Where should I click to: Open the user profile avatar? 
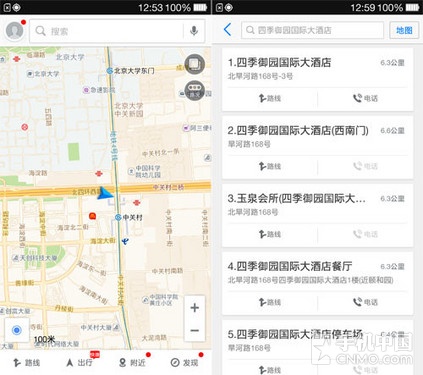tap(15, 31)
